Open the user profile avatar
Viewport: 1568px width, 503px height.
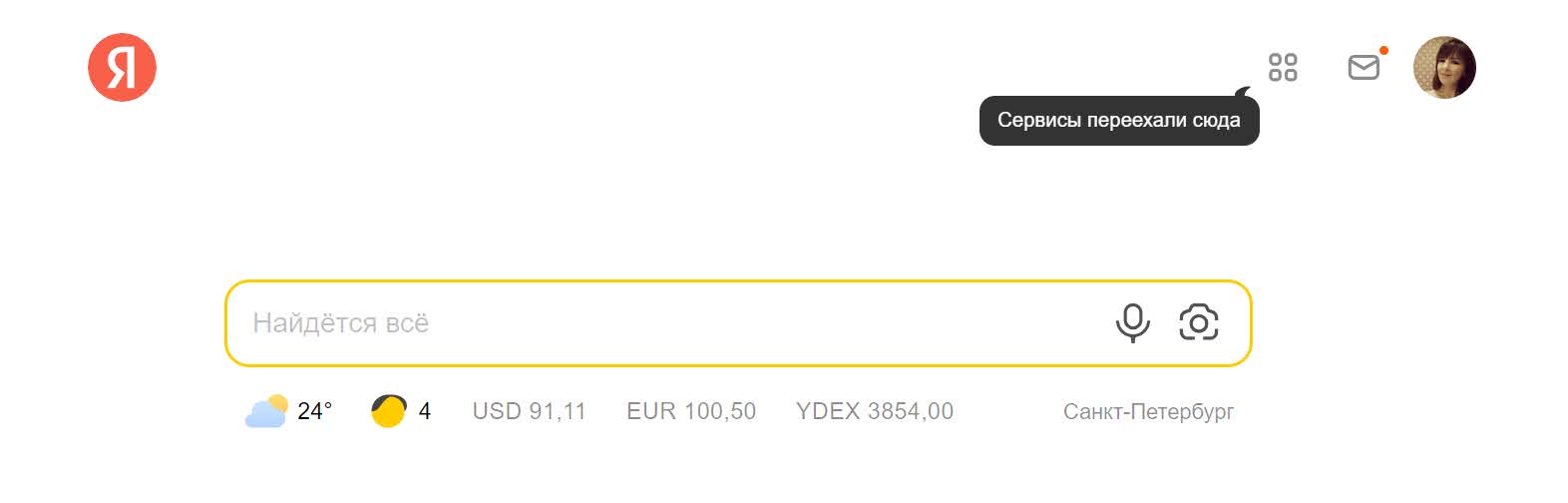coord(1444,67)
